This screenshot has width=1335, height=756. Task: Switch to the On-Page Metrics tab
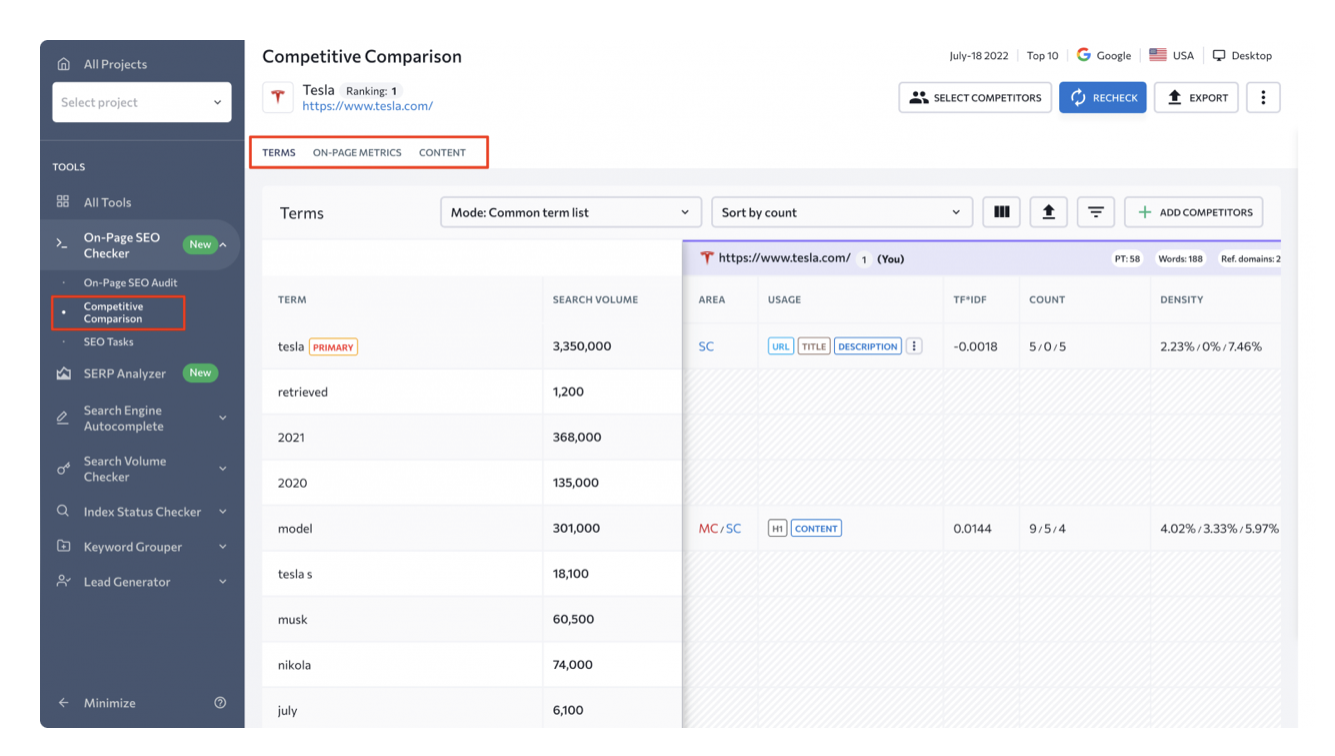[x=357, y=153]
